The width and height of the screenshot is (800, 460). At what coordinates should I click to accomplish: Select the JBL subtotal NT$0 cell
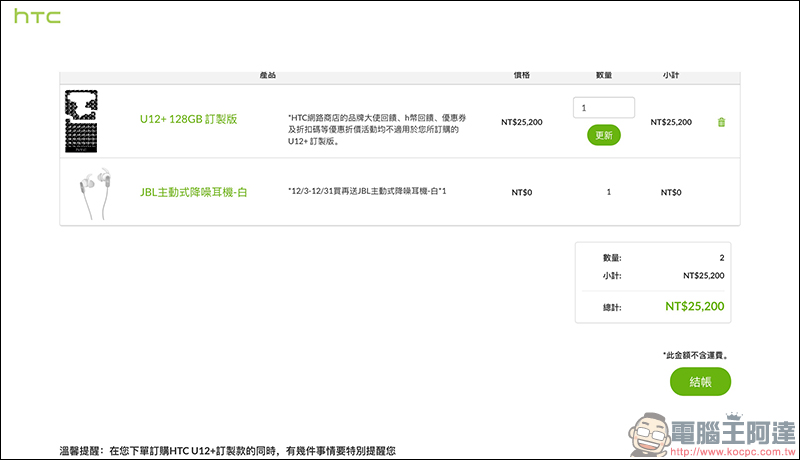pos(671,192)
